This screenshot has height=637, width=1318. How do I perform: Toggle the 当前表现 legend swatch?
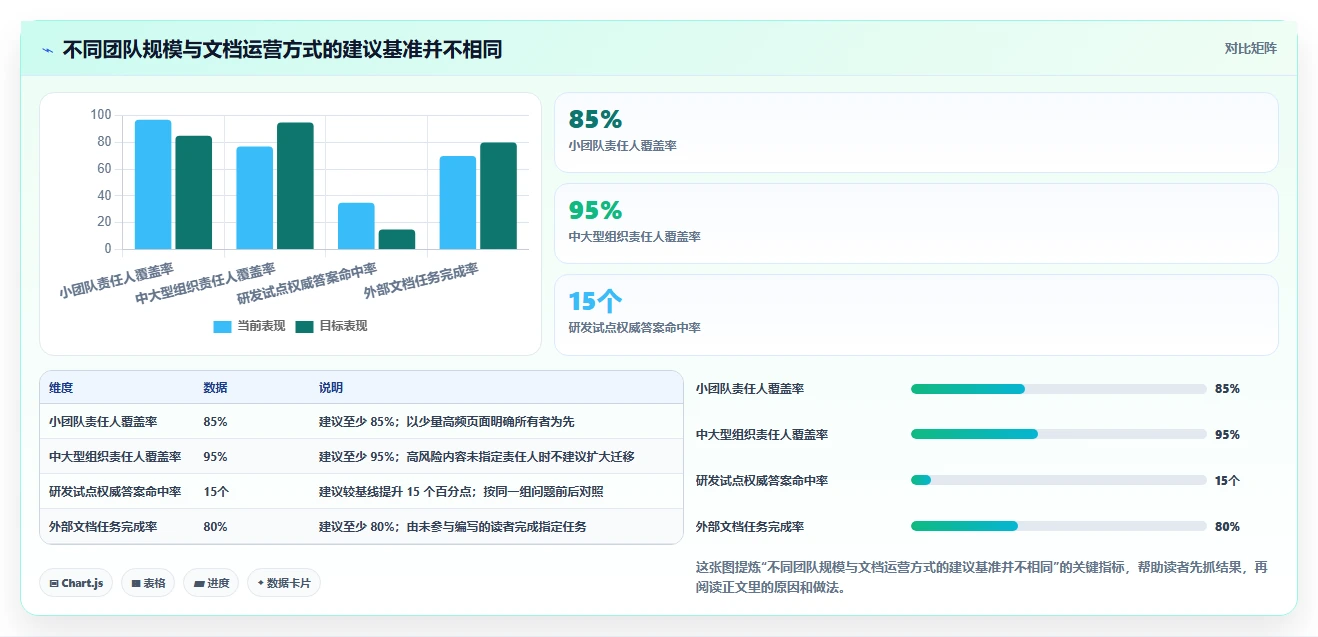[222, 327]
